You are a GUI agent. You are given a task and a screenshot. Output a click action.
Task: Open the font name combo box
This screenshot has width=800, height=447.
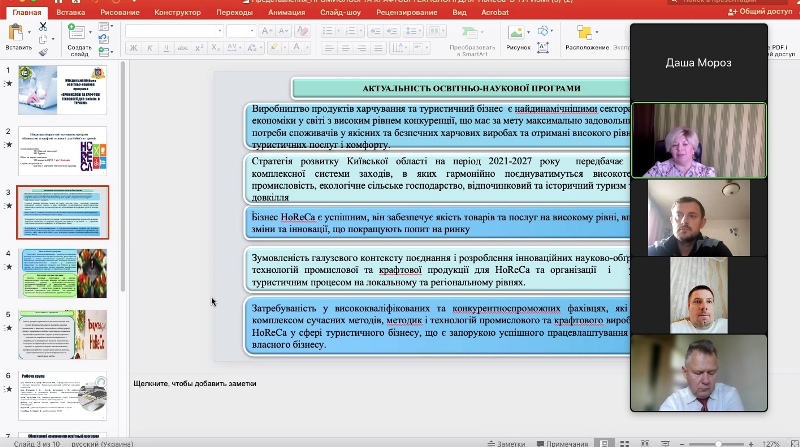pyautogui.click(x=170, y=31)
